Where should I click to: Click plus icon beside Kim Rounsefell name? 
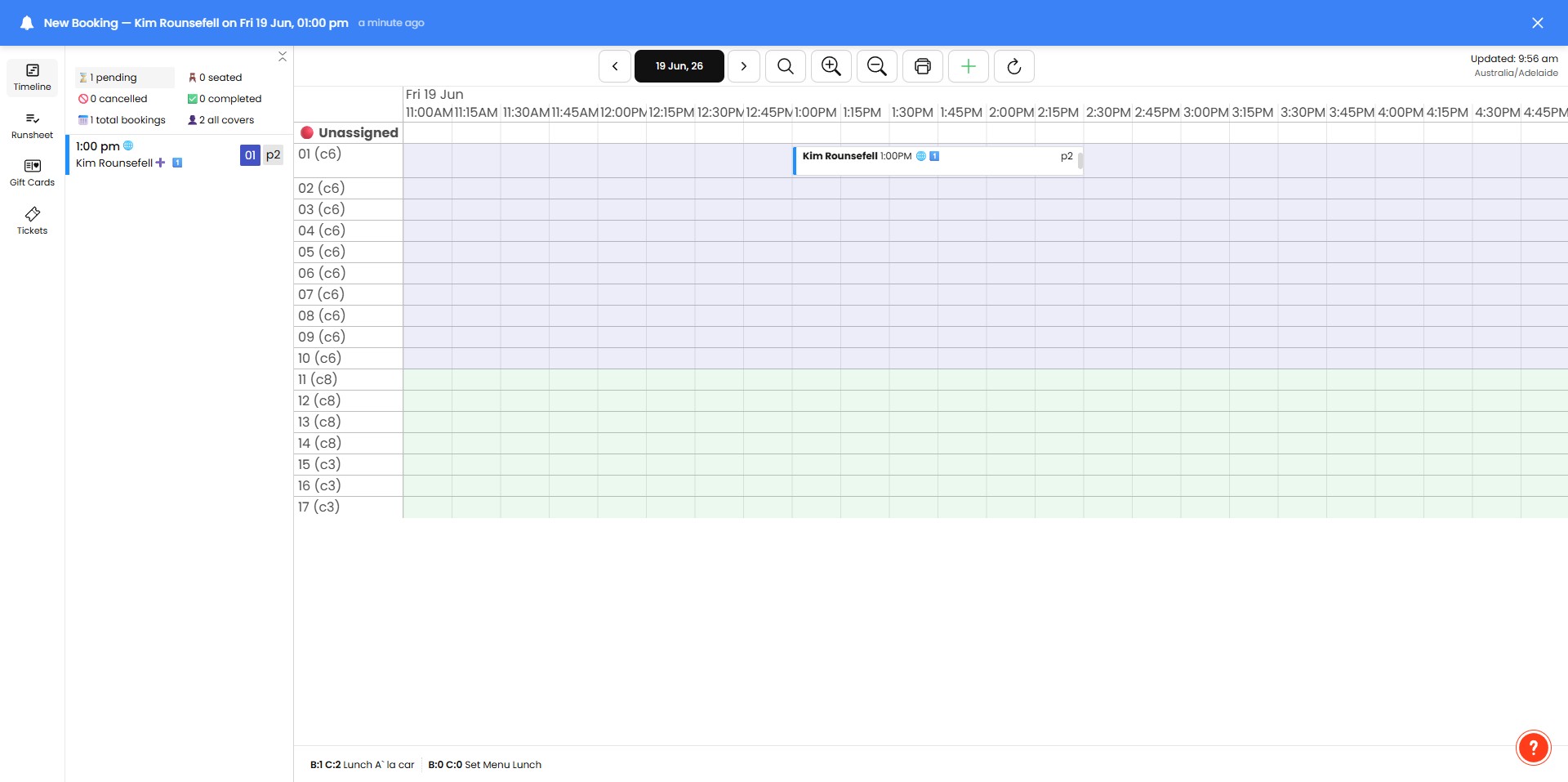(x=161, y=163)
